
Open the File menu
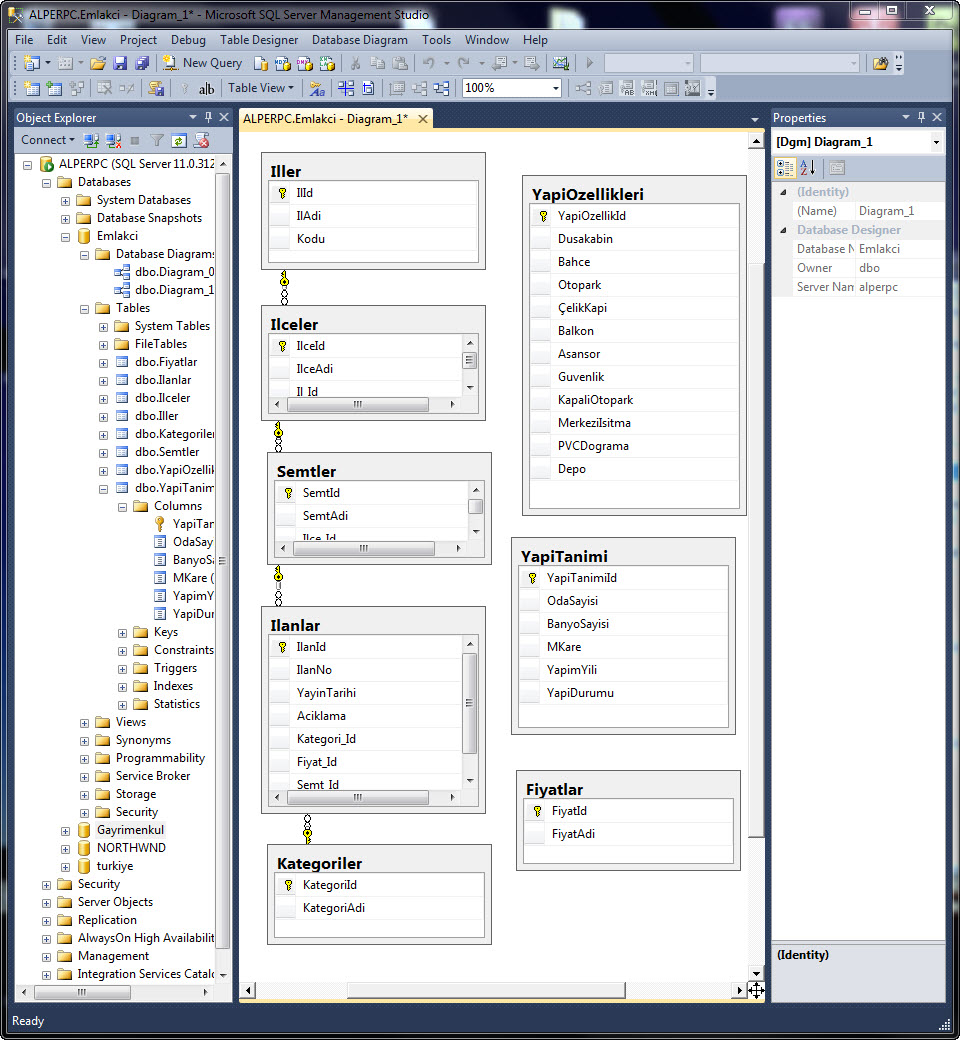[24, 40]
